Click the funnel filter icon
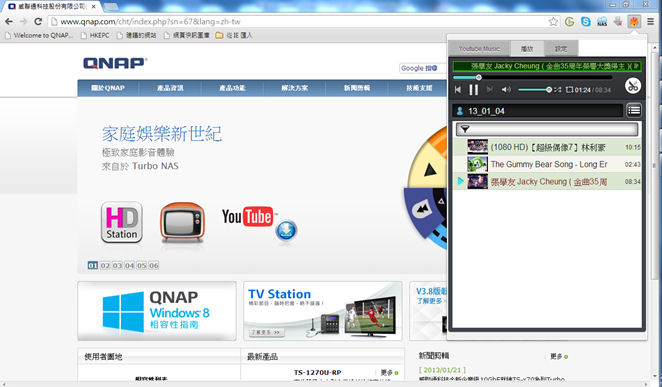The image size is (662, 387). point(464,129)
